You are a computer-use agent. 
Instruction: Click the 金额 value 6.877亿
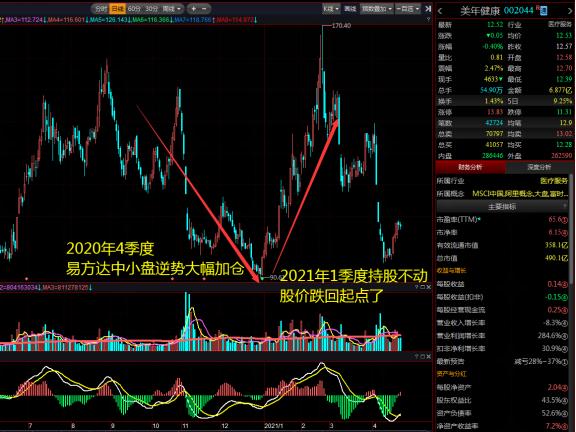tap(560, 90)
